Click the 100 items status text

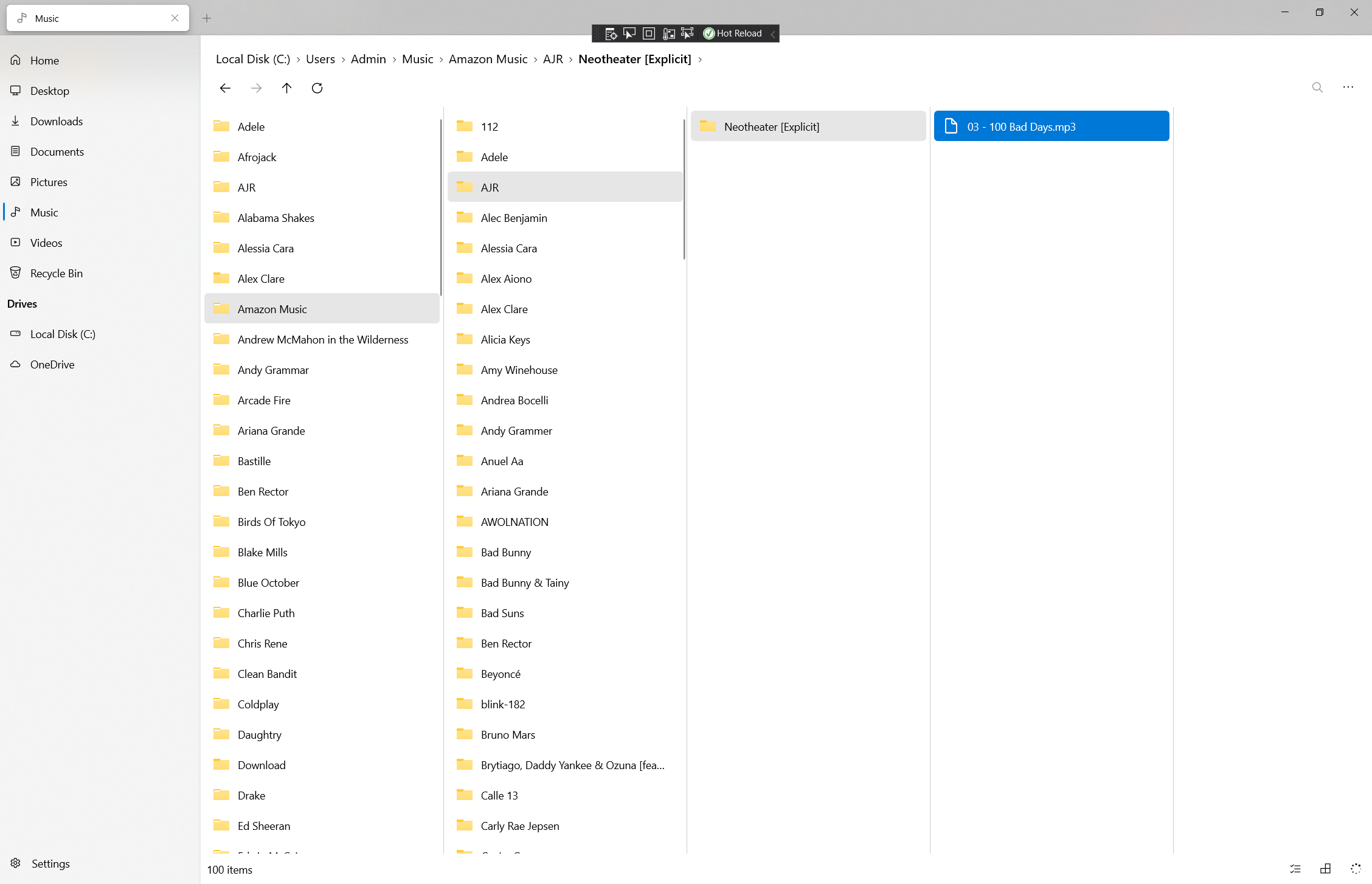(230, 869)
